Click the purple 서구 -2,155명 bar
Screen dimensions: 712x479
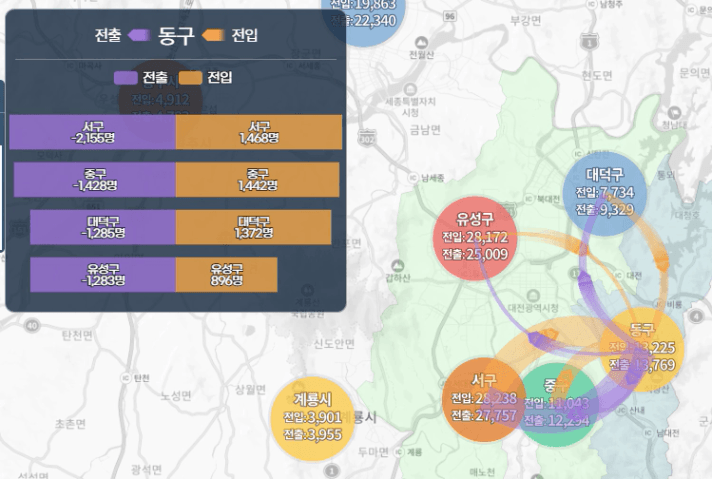tap(93, 132)
